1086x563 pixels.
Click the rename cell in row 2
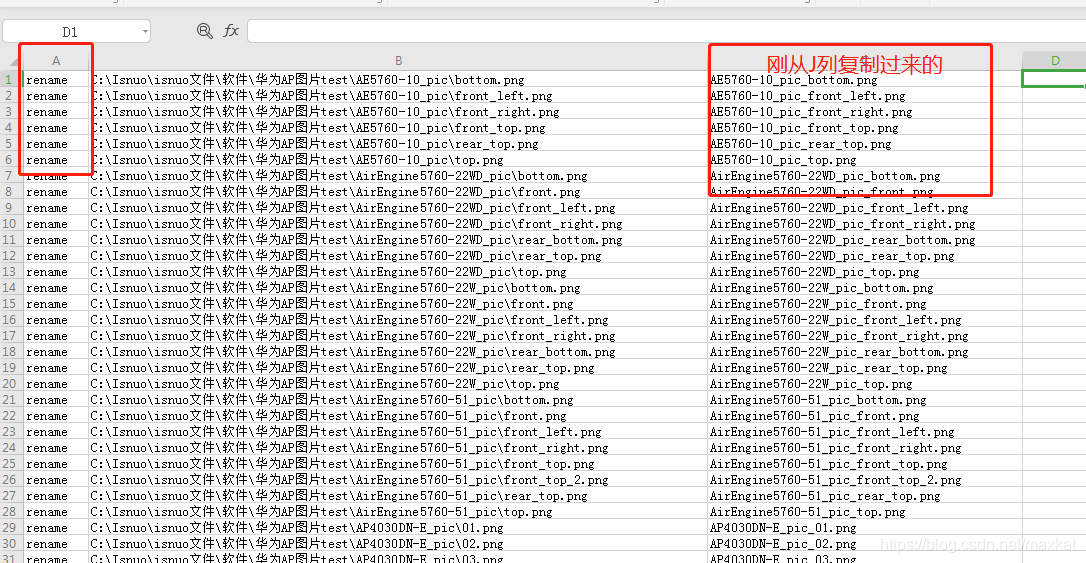(x=56, y=96)
